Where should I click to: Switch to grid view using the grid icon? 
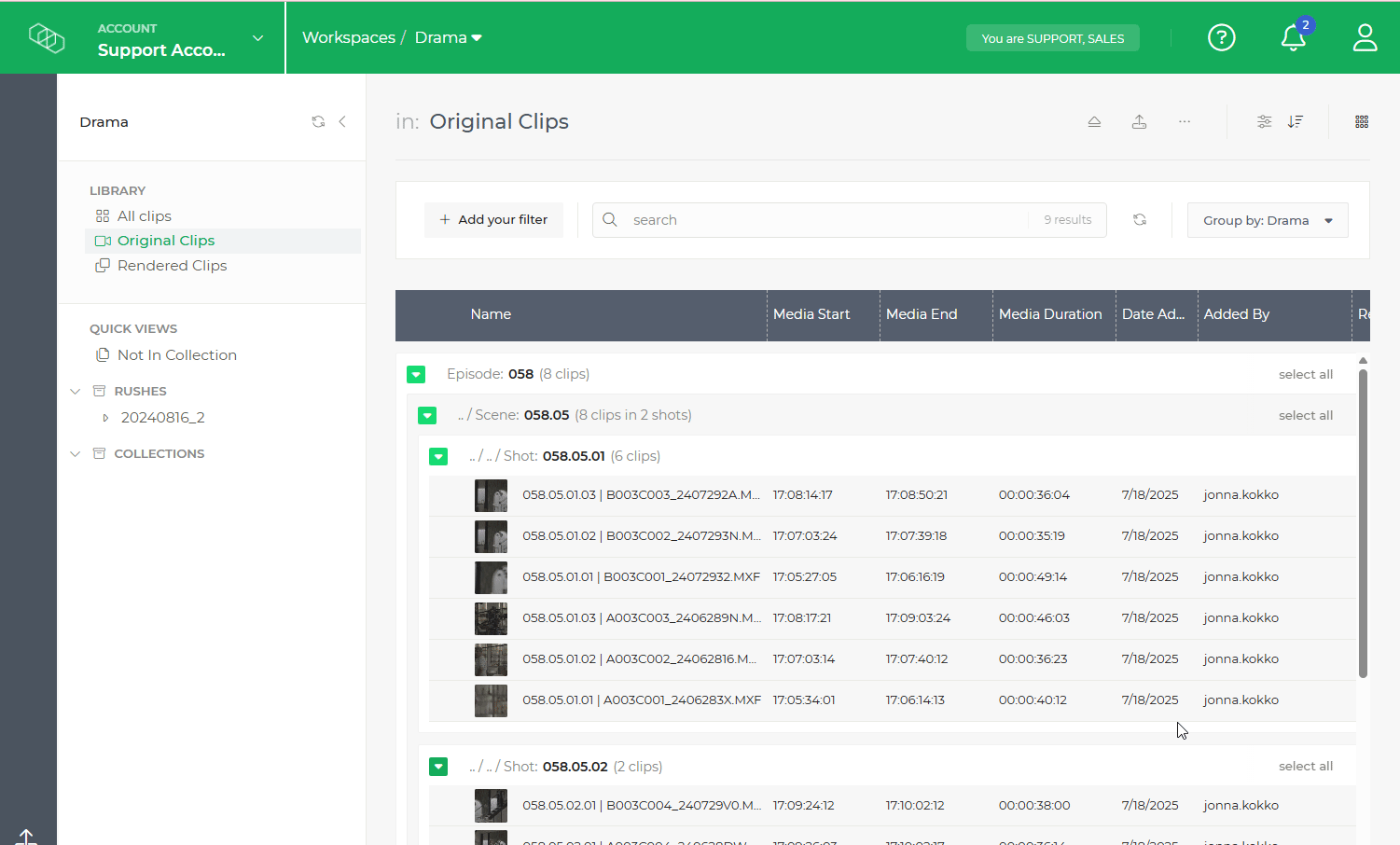[x=1362, y=121]
